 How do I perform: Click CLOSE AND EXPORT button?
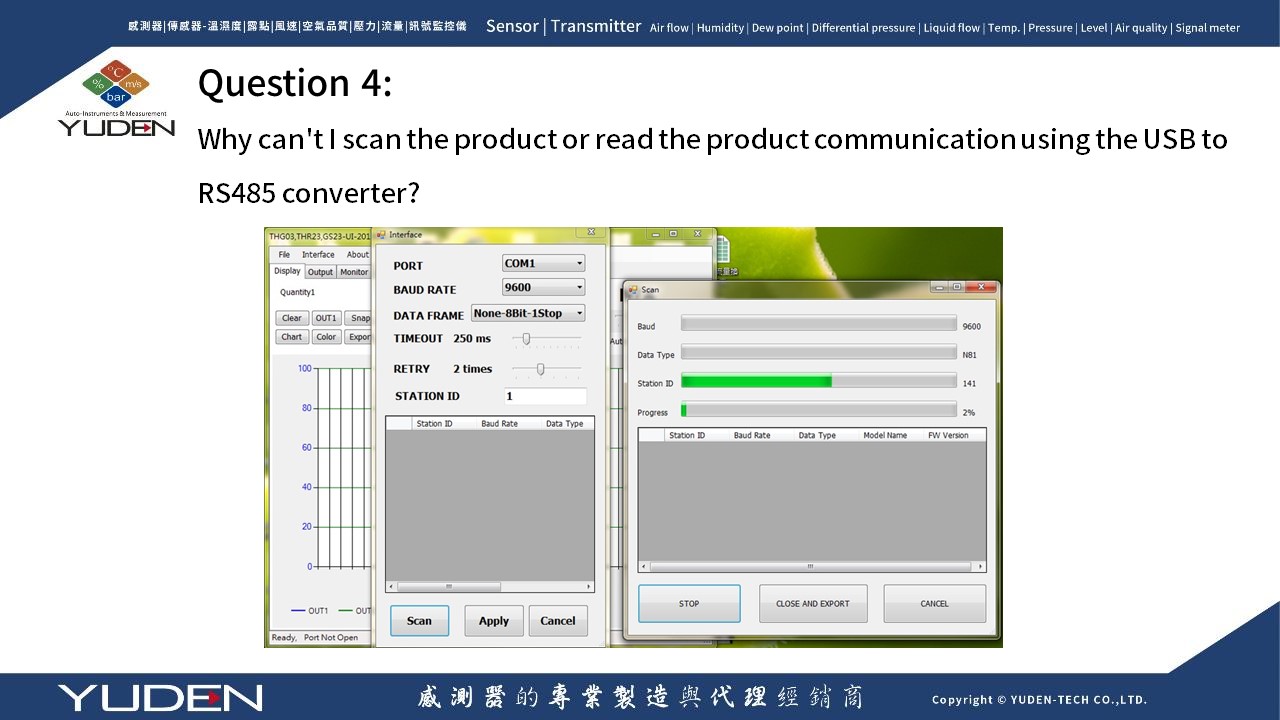813,604
